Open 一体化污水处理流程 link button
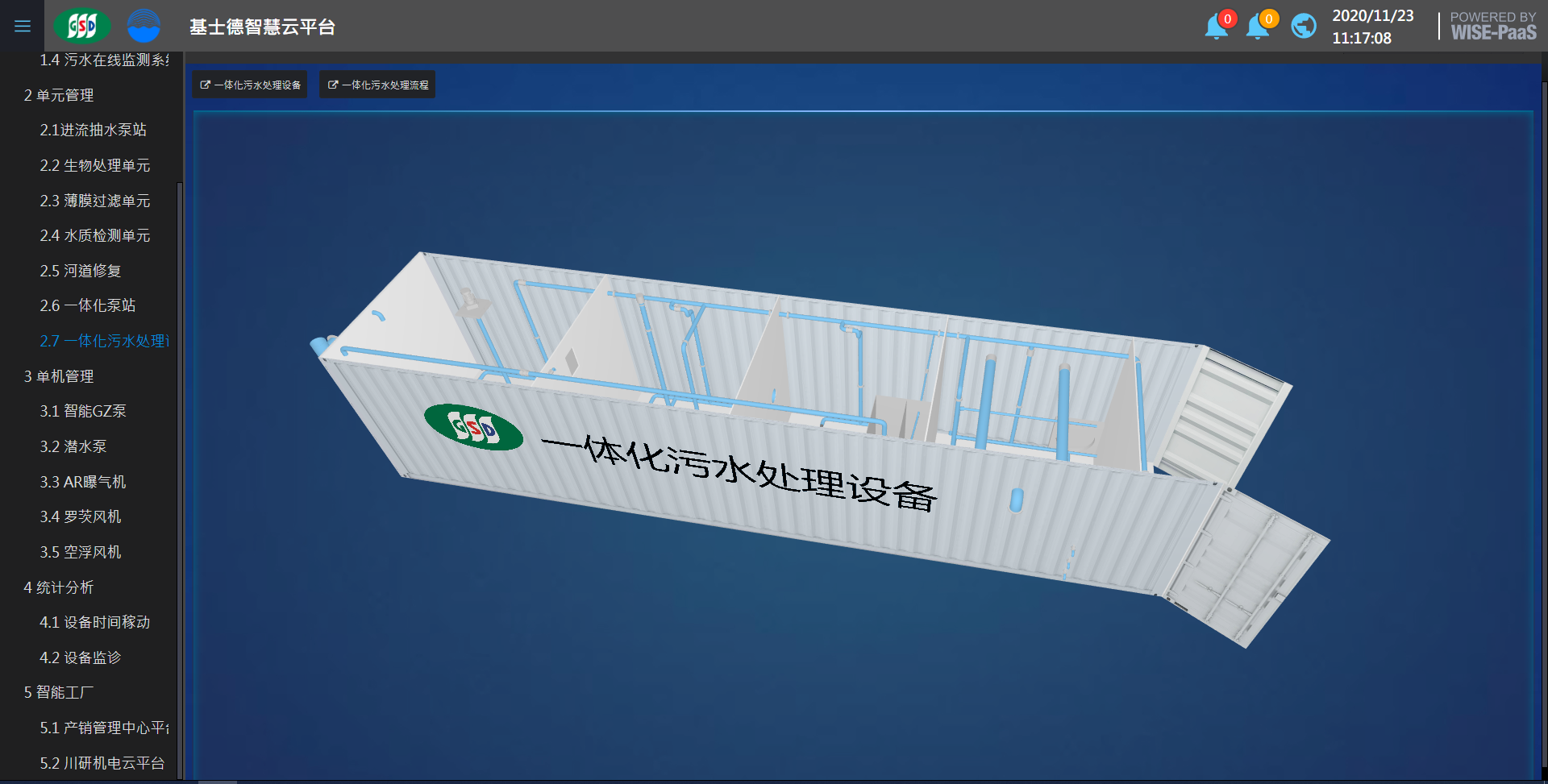 [x=377, y=85]
